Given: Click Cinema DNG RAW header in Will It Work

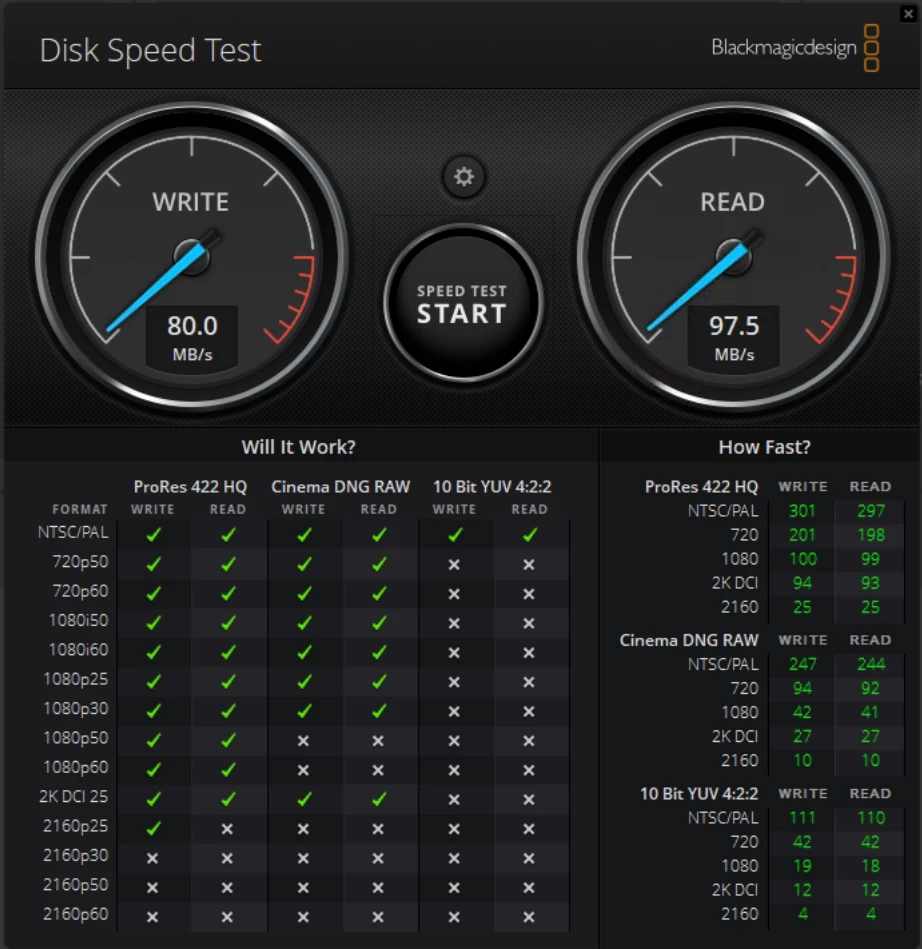Looking at the screenshot, I should click(x=341, y=487).
